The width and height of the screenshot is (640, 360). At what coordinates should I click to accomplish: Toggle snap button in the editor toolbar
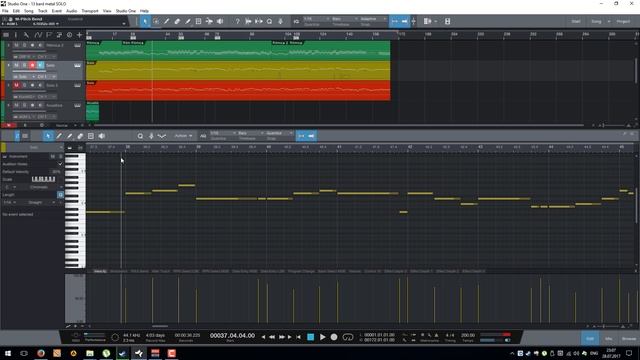coord(311,136)
